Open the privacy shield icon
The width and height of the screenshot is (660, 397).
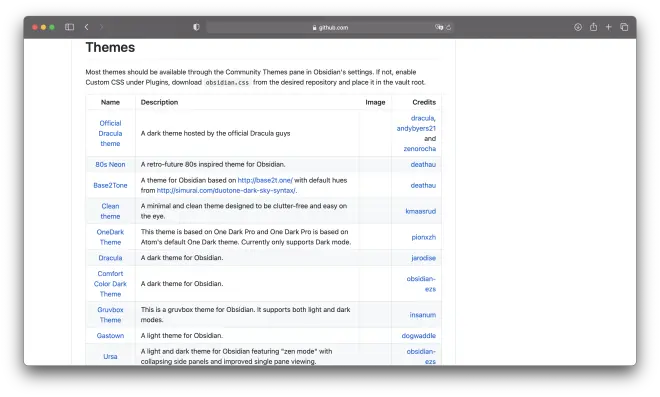point(196,27)
